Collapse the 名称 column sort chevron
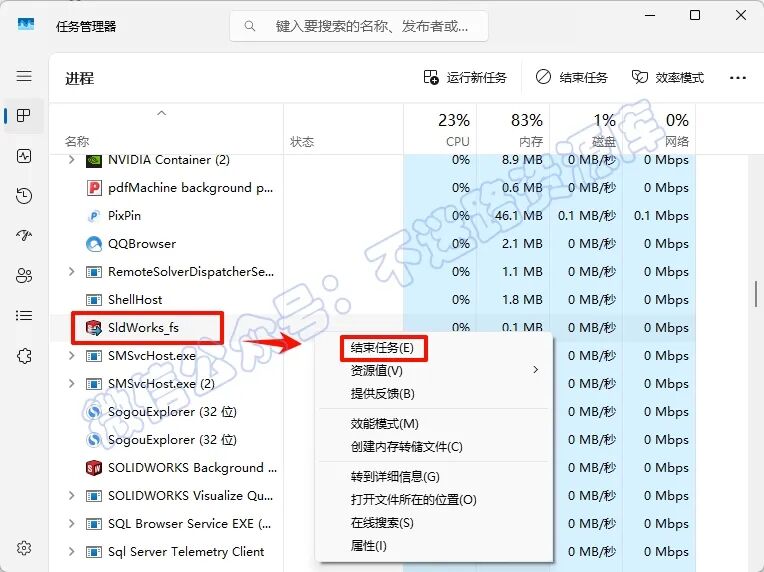Screen dimensions: 764x572 click(x=162, y=113)
